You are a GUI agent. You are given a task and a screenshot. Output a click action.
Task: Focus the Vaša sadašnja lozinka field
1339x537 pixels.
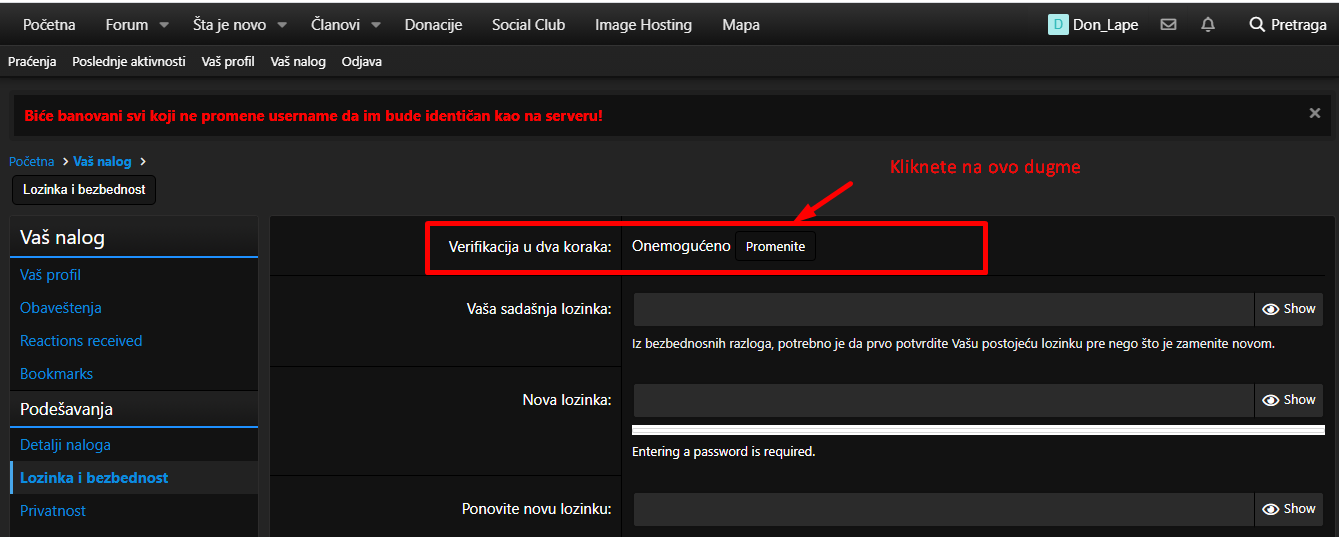944,309
